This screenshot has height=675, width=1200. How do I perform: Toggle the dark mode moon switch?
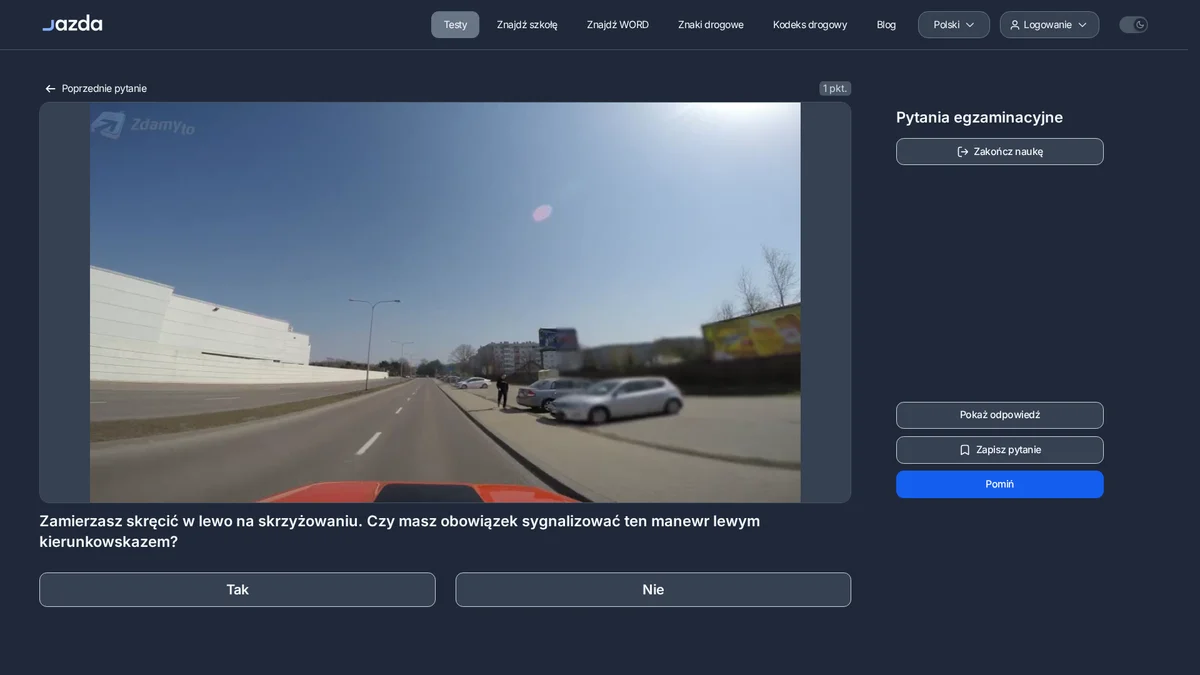tap(1133, 25)
